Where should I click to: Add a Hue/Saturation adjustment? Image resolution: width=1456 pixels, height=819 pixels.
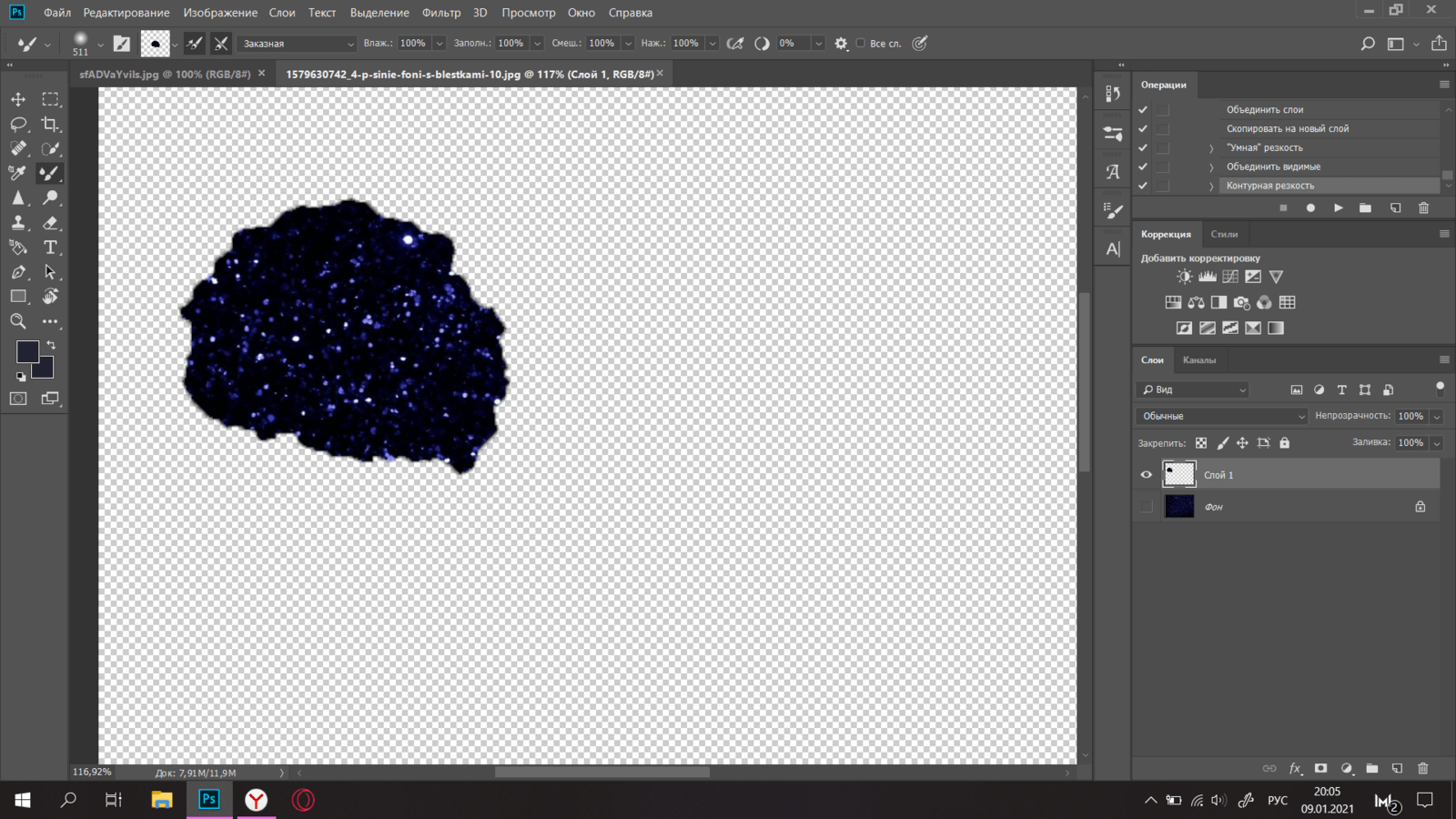point(1173,302)
